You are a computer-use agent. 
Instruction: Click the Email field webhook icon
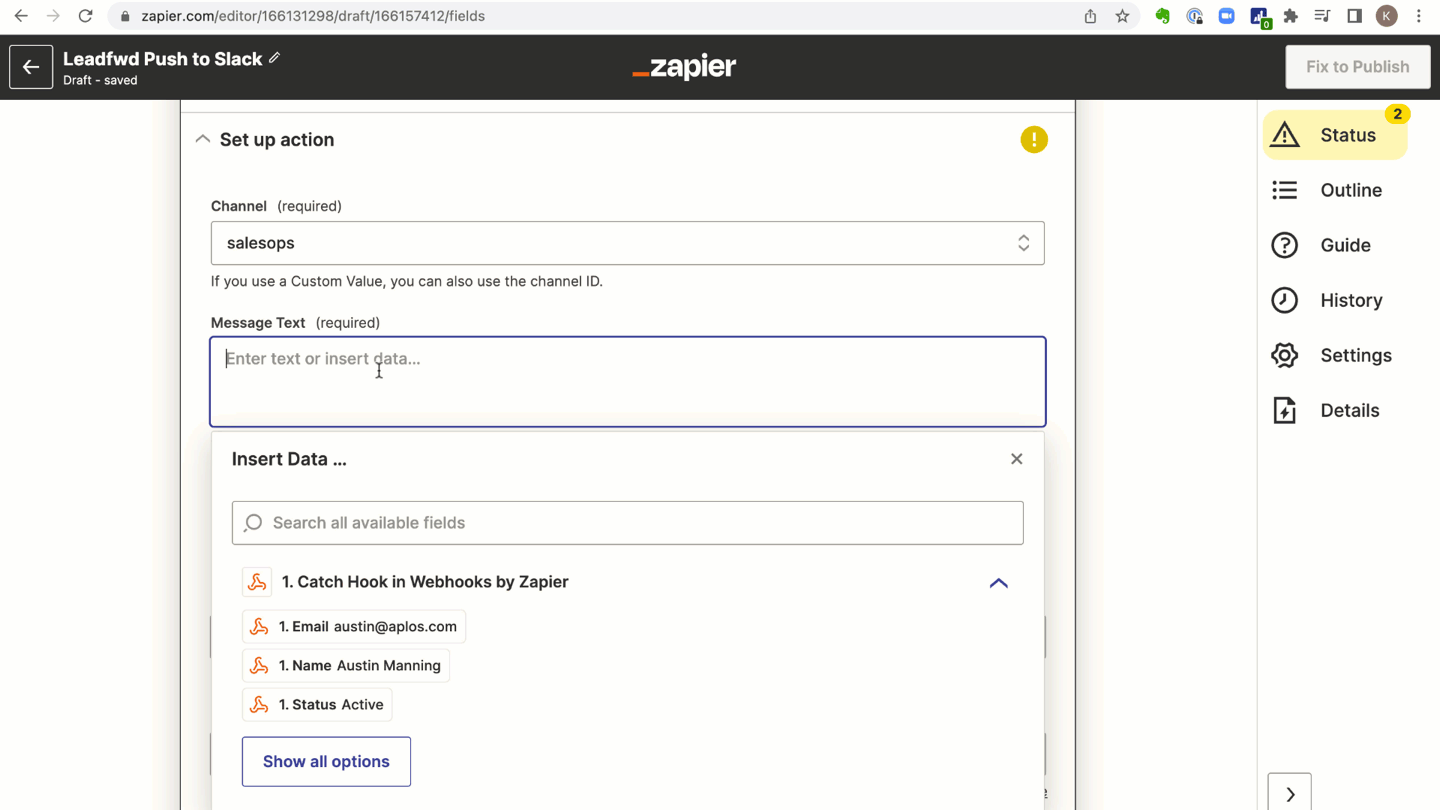click(259, 627)
